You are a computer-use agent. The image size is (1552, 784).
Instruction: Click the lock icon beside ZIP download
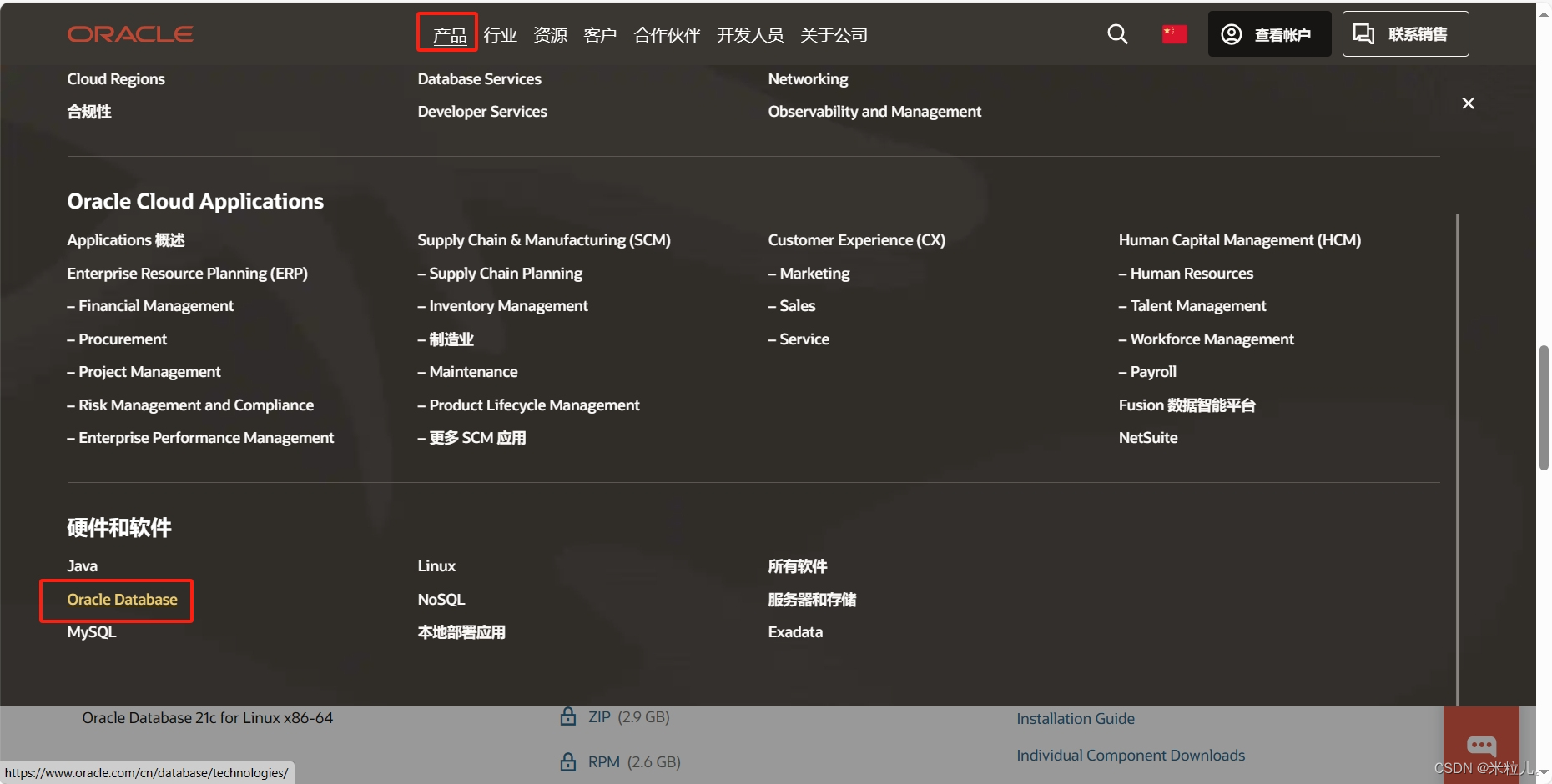[568, 716]
